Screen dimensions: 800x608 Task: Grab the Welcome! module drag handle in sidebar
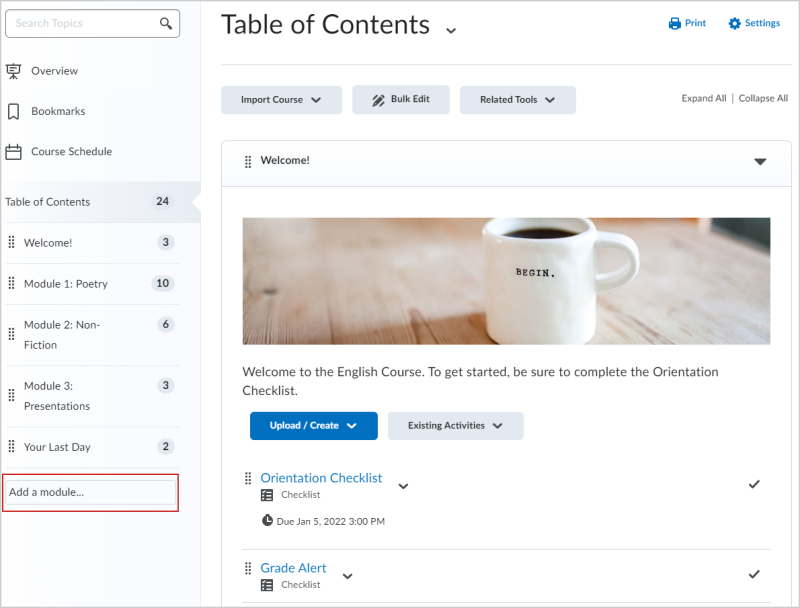pos(11,242)
